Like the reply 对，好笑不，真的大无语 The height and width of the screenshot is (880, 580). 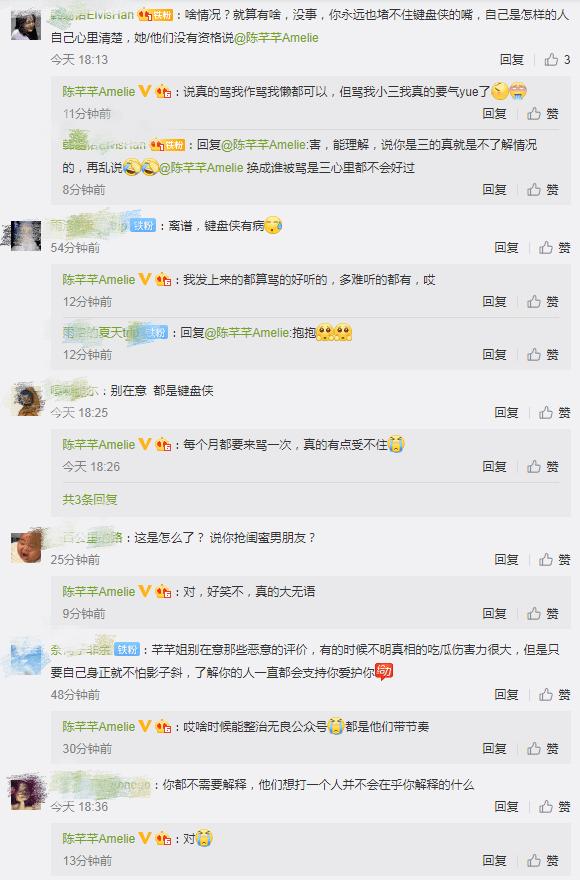542,613
